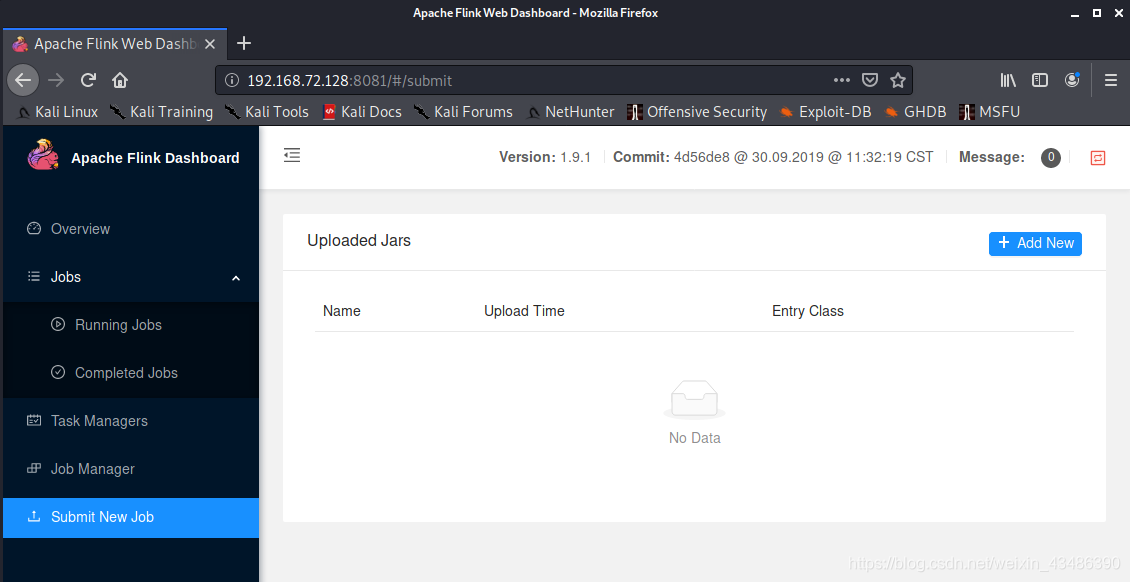Open a new tab with the plus icon
Screen dimensions: 1130x582
(244, 43)
